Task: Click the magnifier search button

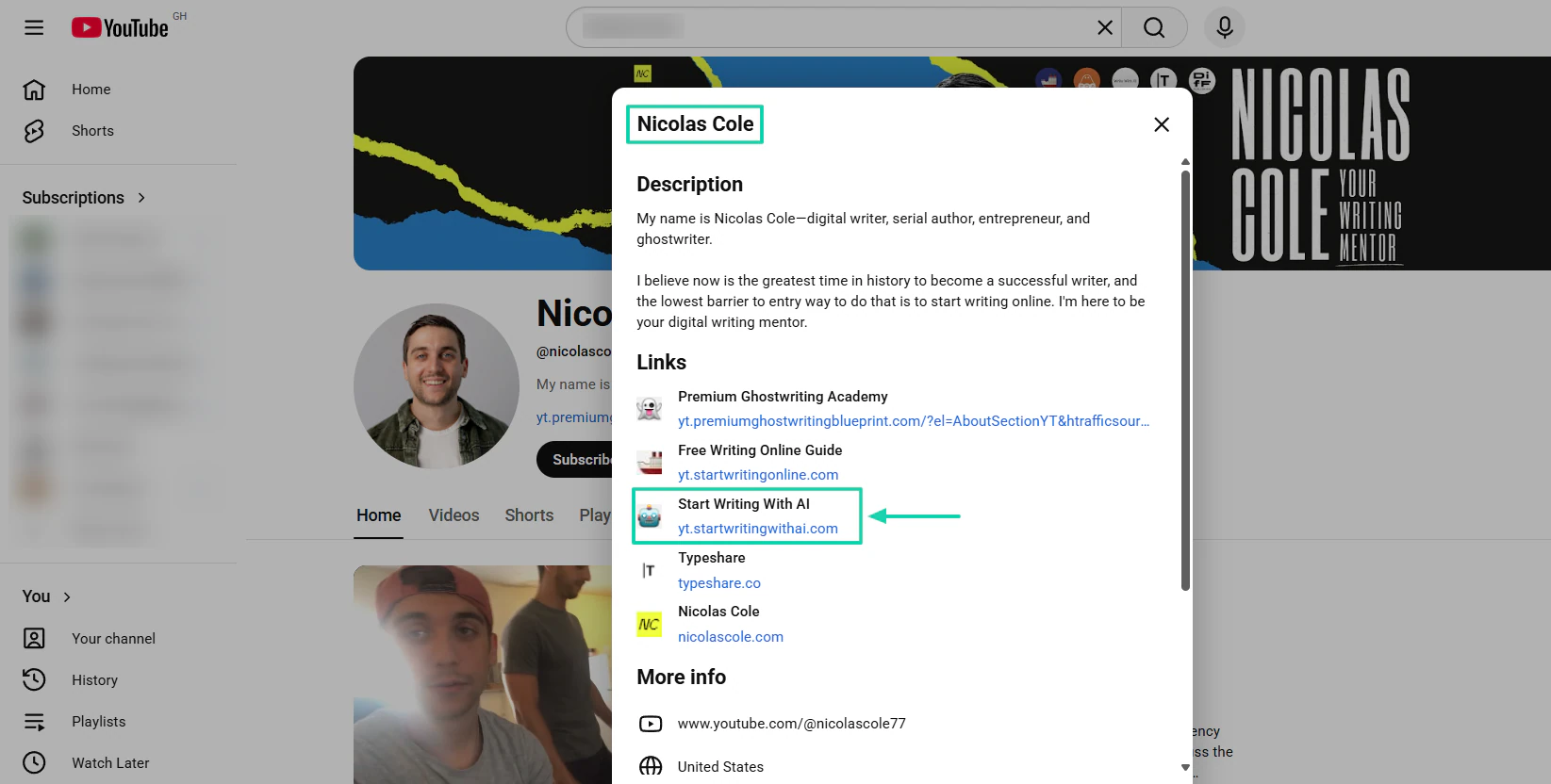Action: 1154,27
